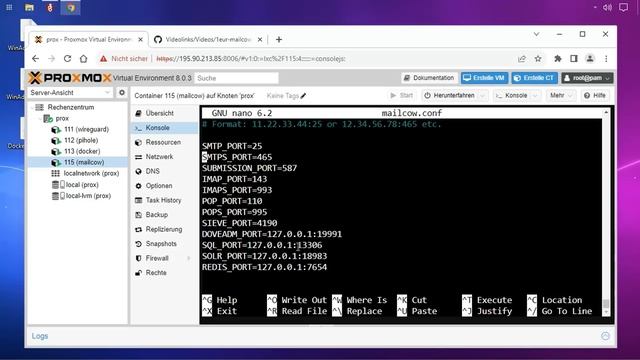Select container 113 (docker)

(x=82, y=151)
